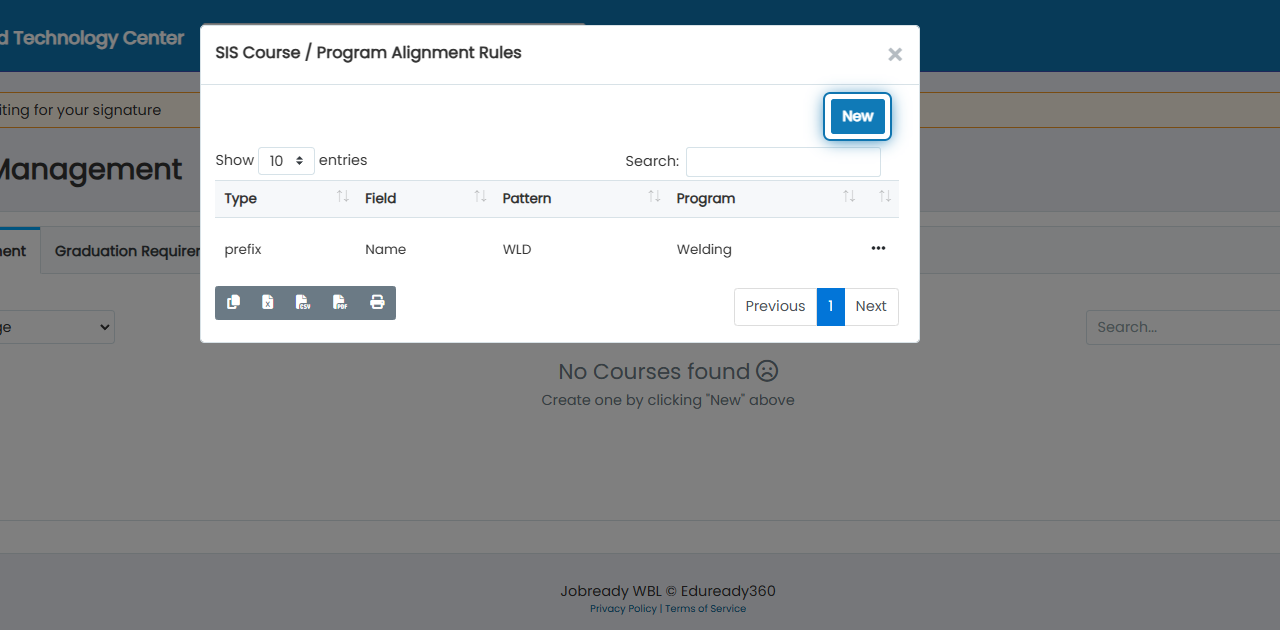Open the Show entries count dropdown
This screenshot has height=630, width=1280.
point(286,161)
